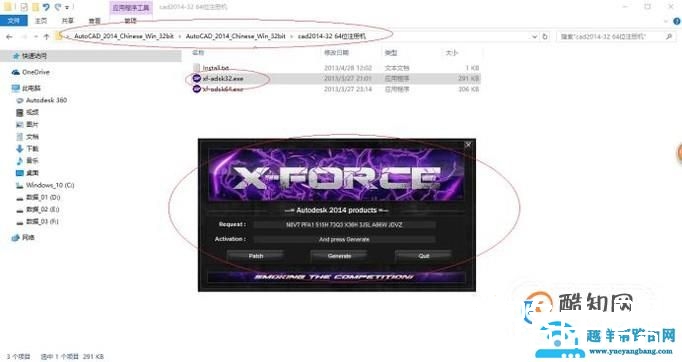682x362 pixels.
Task: Switch to the Manage (管理) tab
Action: [130, 20]
